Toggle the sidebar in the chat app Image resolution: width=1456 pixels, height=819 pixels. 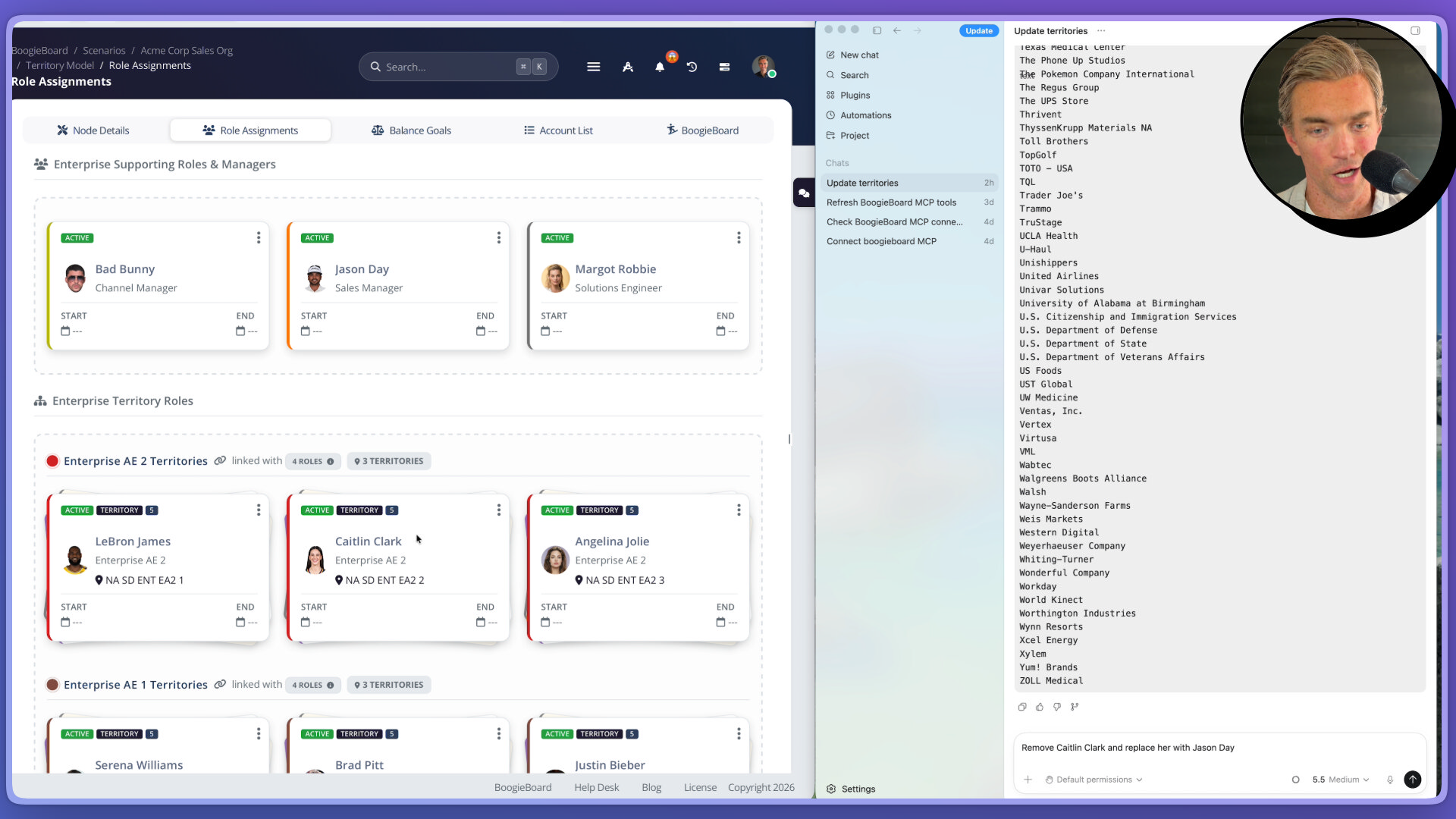877,30
